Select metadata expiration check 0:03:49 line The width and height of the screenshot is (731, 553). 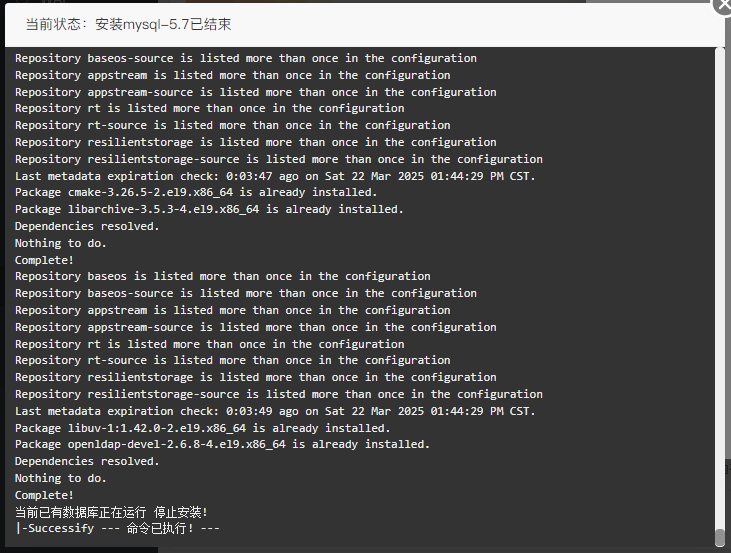(275, 411)
